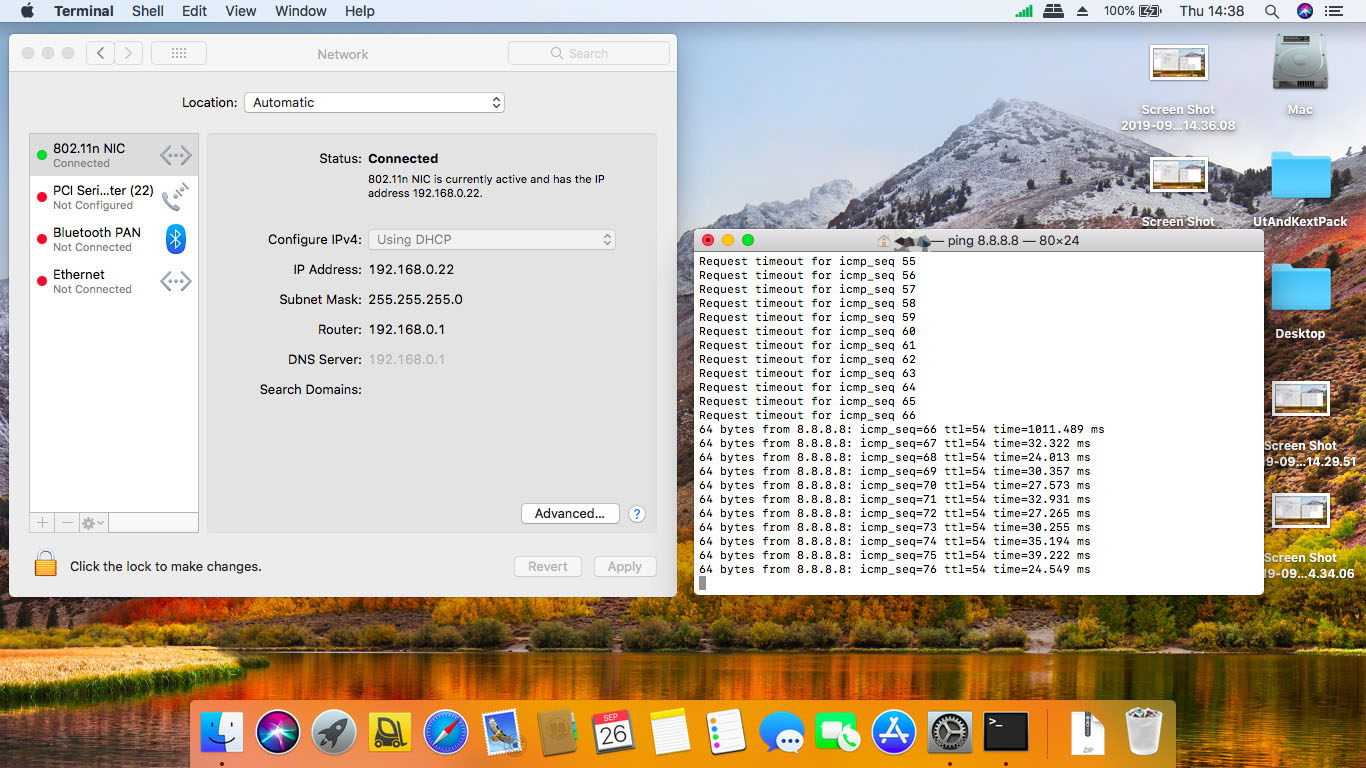The image size is (1366, 768).
Task: Open the help question mark button
Action: coord(636,514)
